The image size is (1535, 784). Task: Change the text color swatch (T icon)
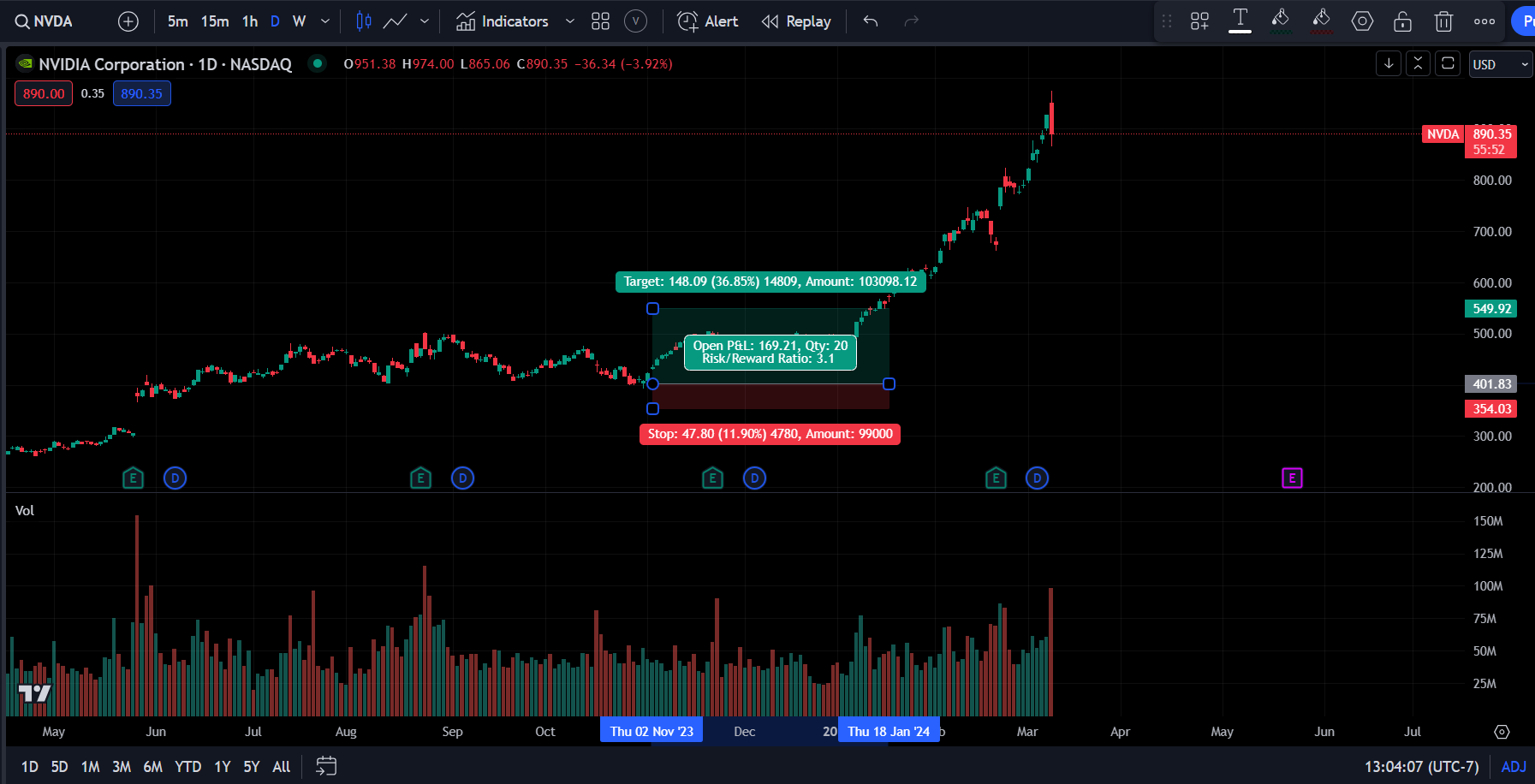pyautogui.click(x=1240, y=21)
